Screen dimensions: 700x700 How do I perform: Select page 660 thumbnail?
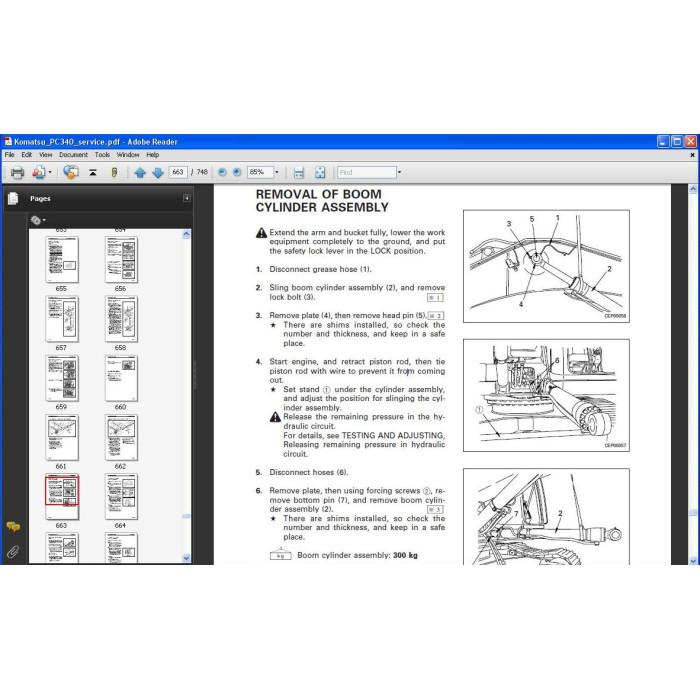tap(121, 378)
